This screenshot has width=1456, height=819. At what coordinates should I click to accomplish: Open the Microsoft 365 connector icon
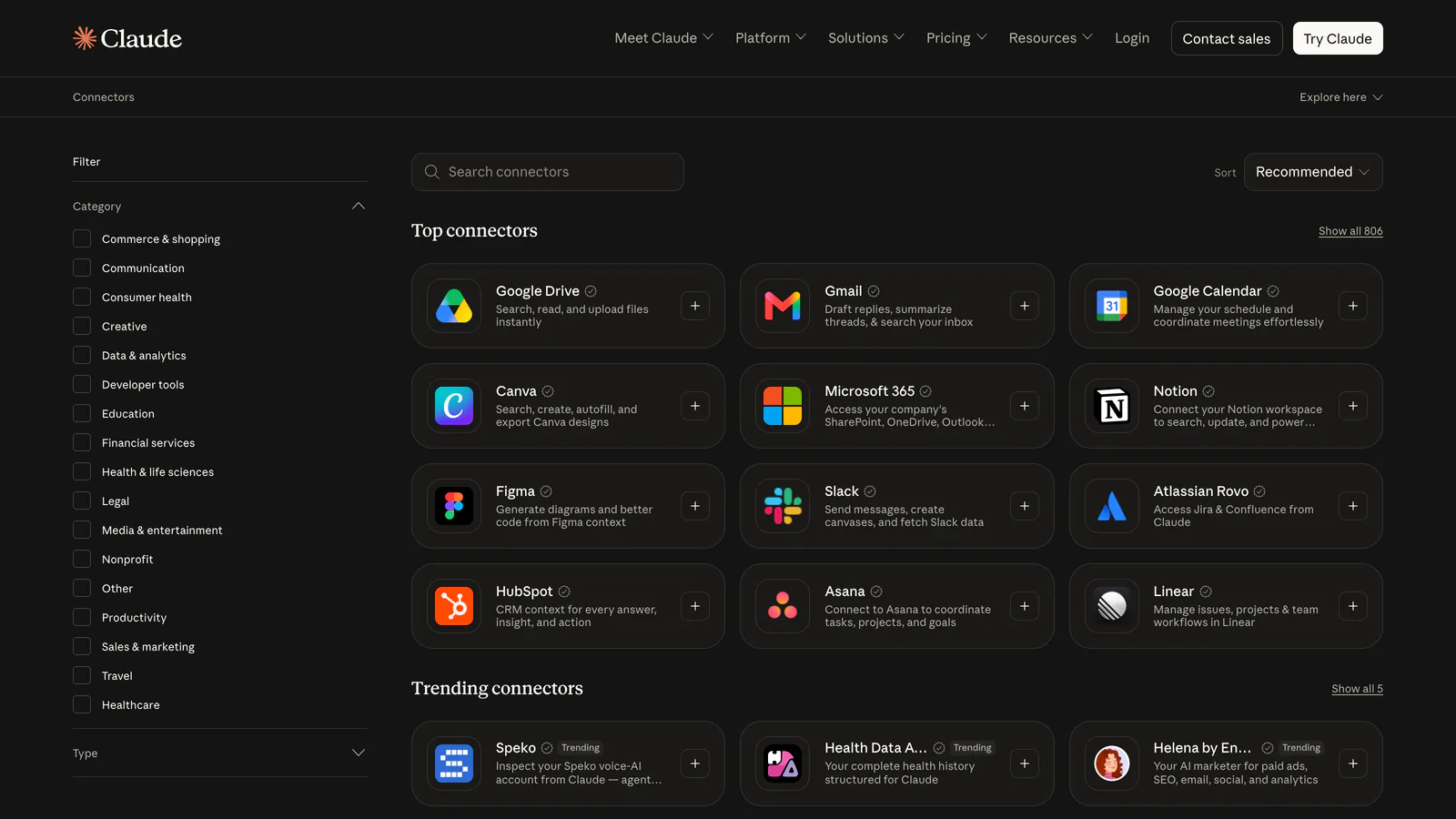(783, 406)
